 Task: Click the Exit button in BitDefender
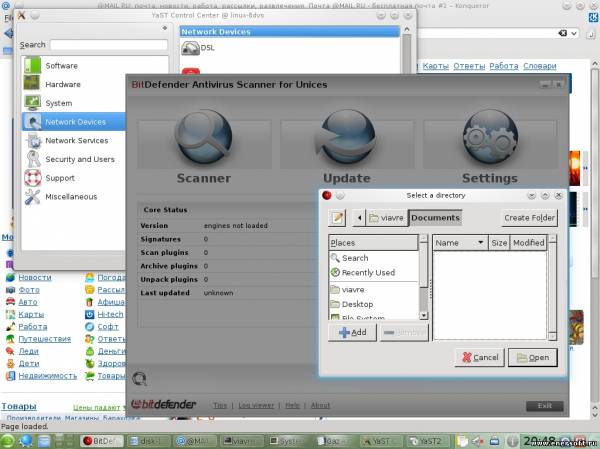point(545,406)
